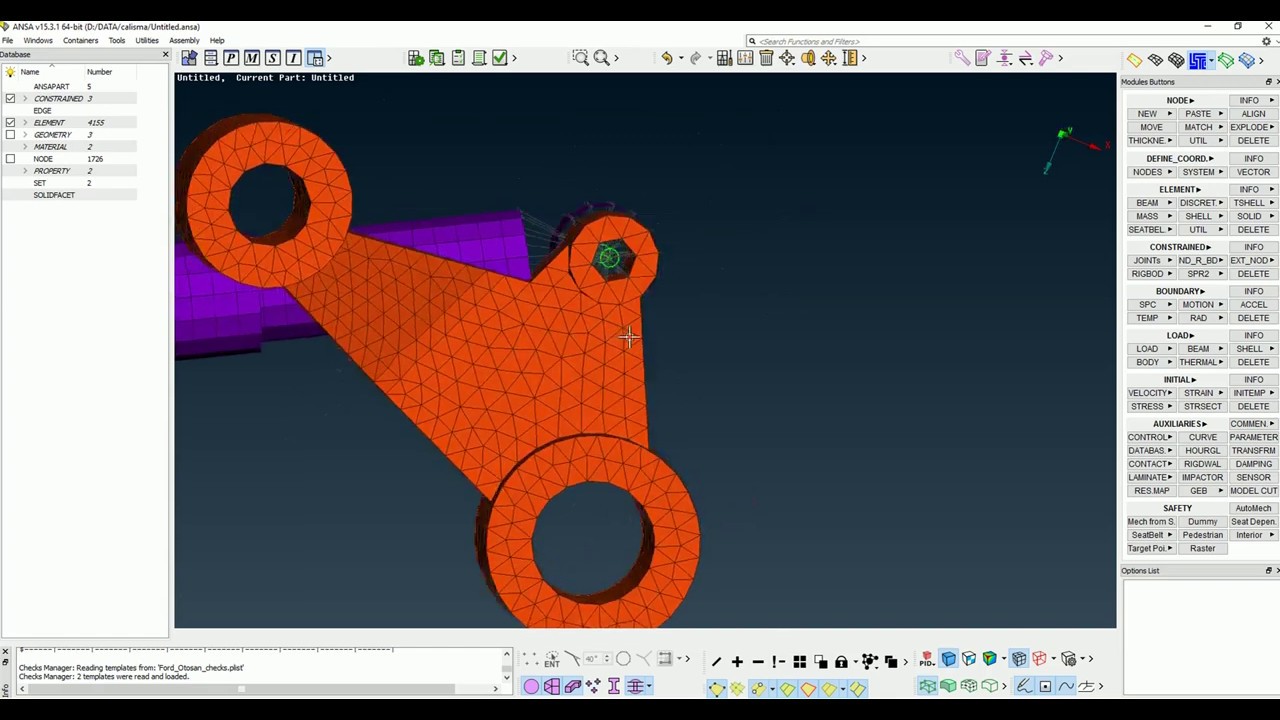The height and width of the screenshot is (720, 1280).
Task: Click the Pedestrian button
Action: coord(1202,535)
